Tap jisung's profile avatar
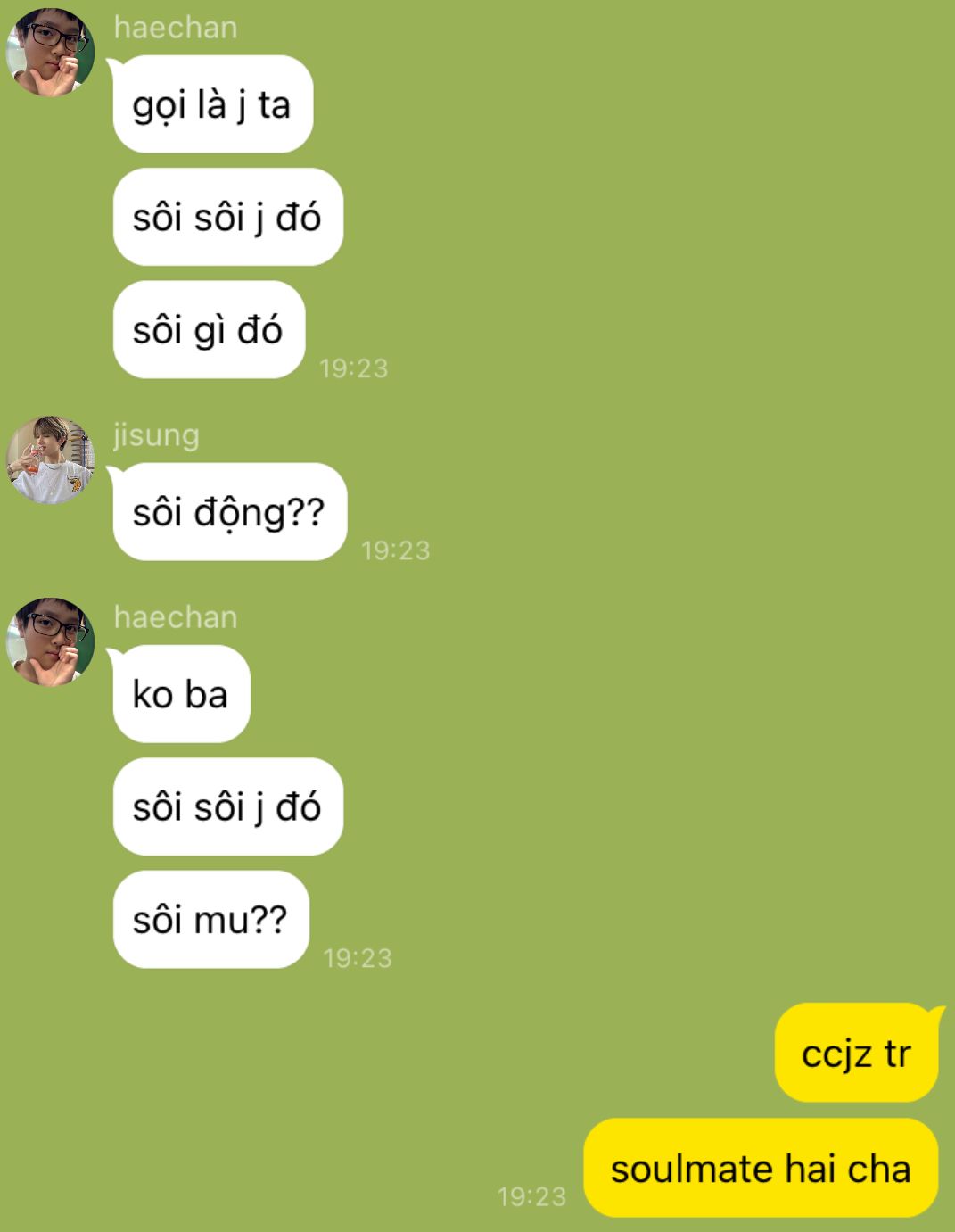This screenshot has height=1232, width=955. point(50,459)
